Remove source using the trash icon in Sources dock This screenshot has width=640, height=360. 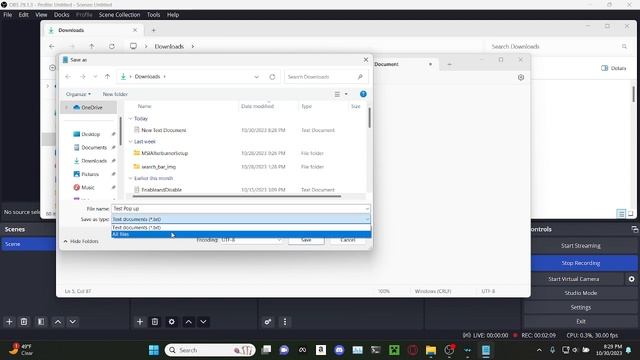pos(155,322)
